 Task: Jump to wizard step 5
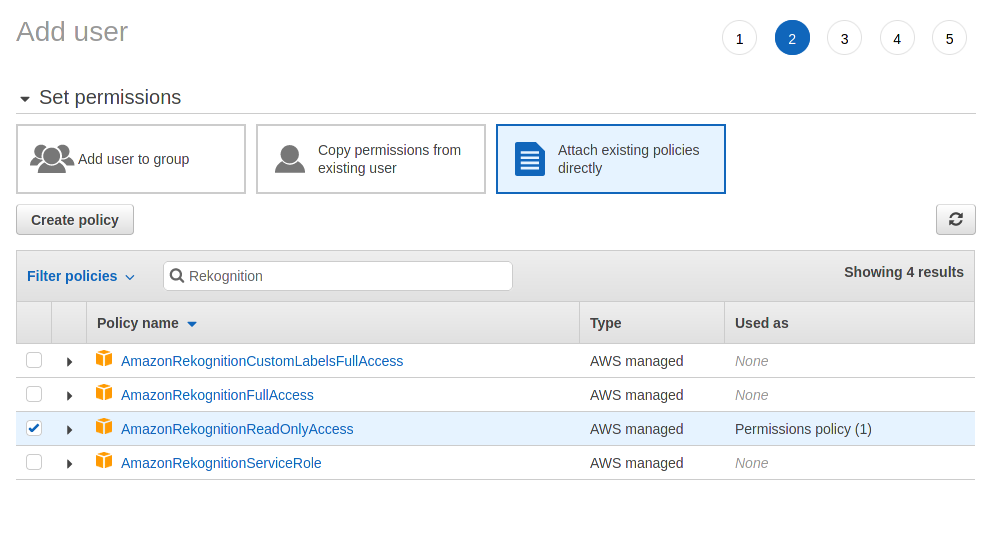pyautogui.click(x=949, y=38)
